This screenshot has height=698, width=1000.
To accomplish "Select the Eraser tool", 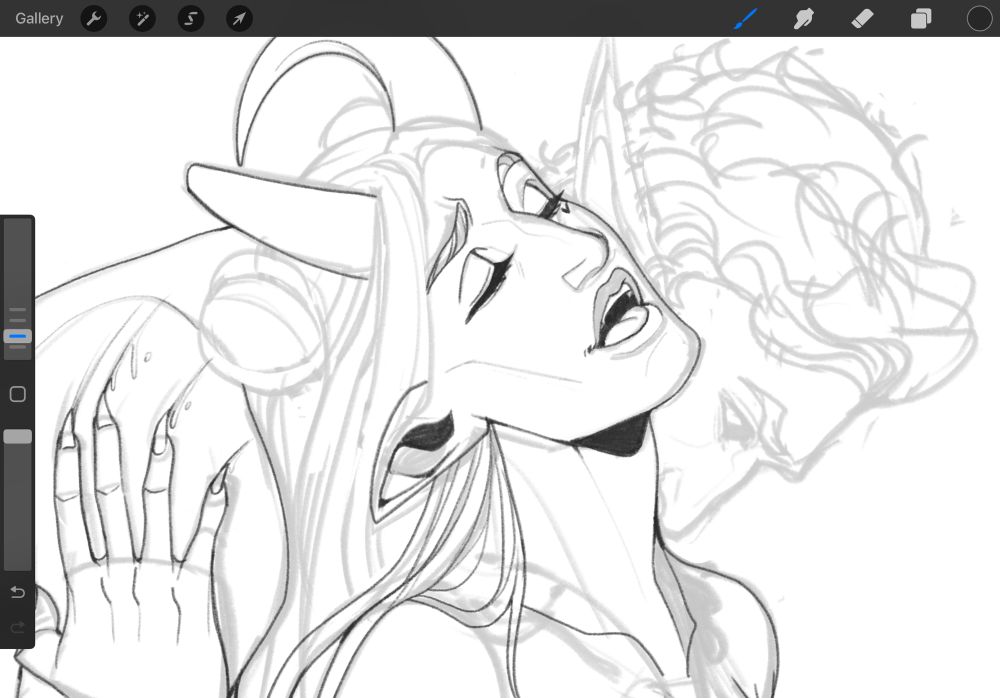I will pos(862,19).
